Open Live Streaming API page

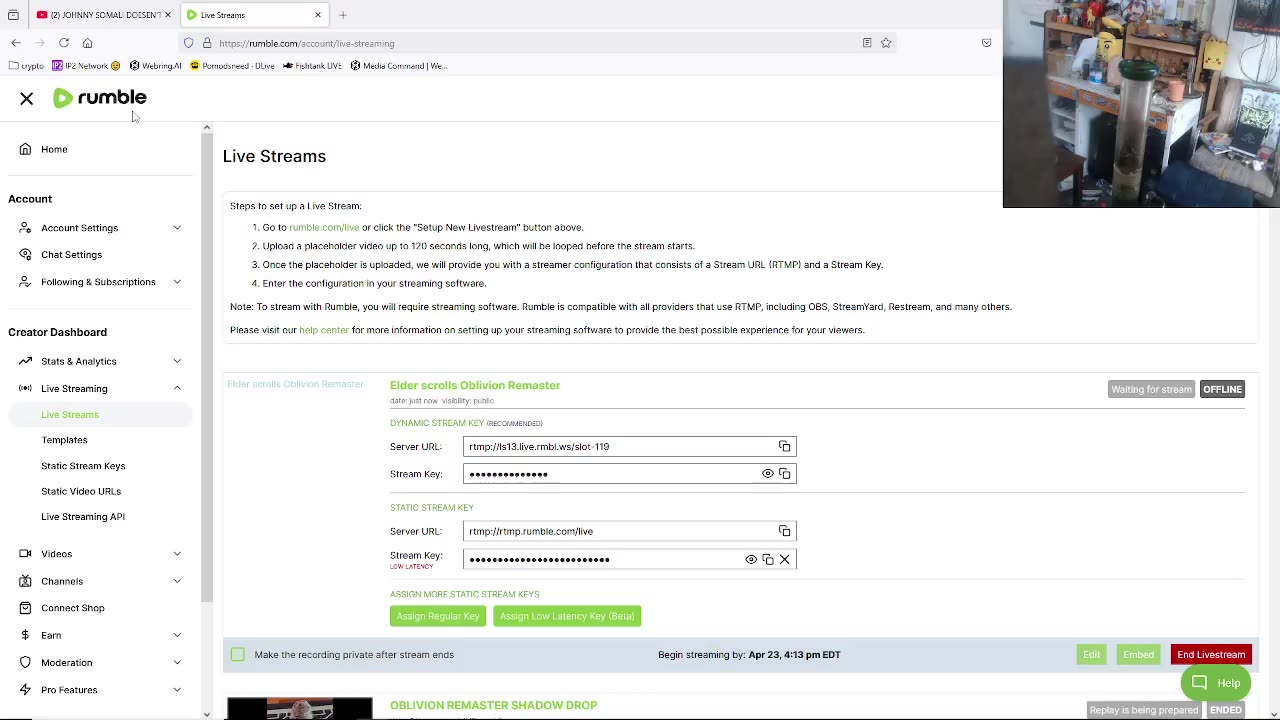pos(83,517)
